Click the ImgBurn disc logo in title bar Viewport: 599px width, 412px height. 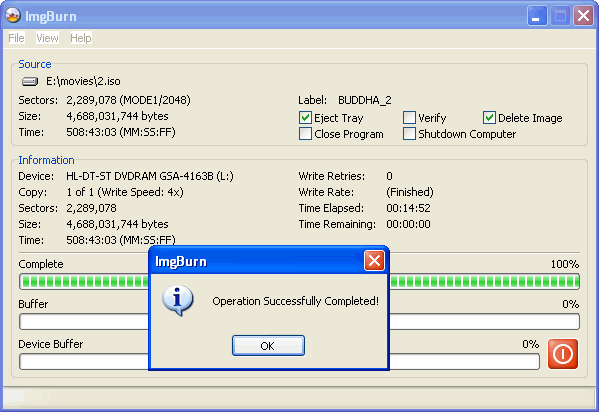click(x=13, y=15)
